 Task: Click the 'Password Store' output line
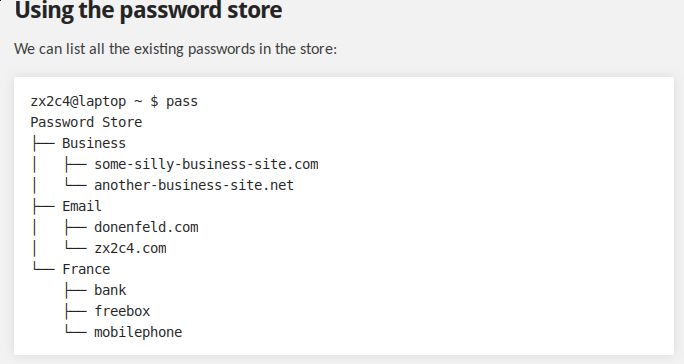pos(86,122)
